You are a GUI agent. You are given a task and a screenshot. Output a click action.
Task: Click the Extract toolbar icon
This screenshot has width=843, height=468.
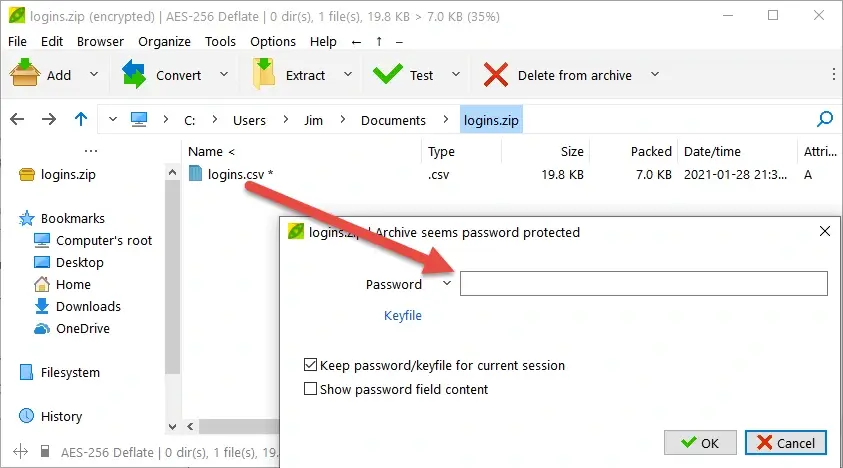pos(264,75)
